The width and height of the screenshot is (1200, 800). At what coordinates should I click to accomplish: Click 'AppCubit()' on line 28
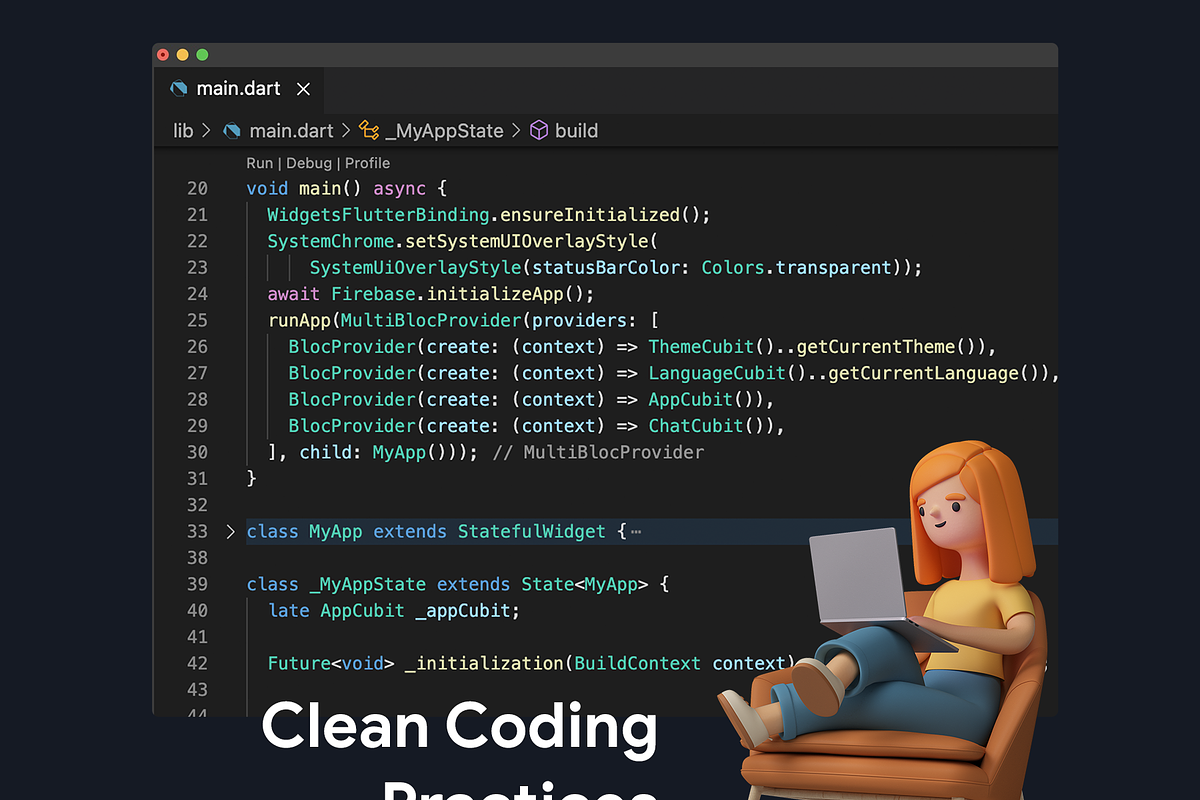[701, 399]
